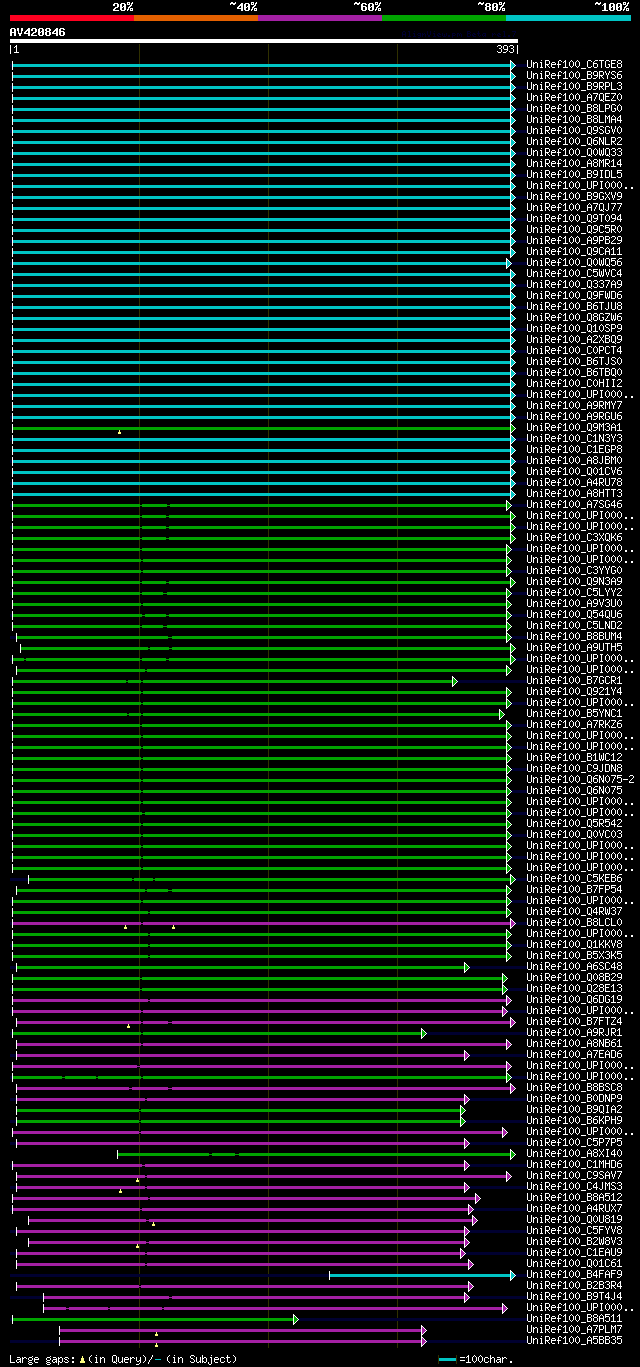
Task: Click the B8A511 alignment arrowhead
Action: (296, 1319)
